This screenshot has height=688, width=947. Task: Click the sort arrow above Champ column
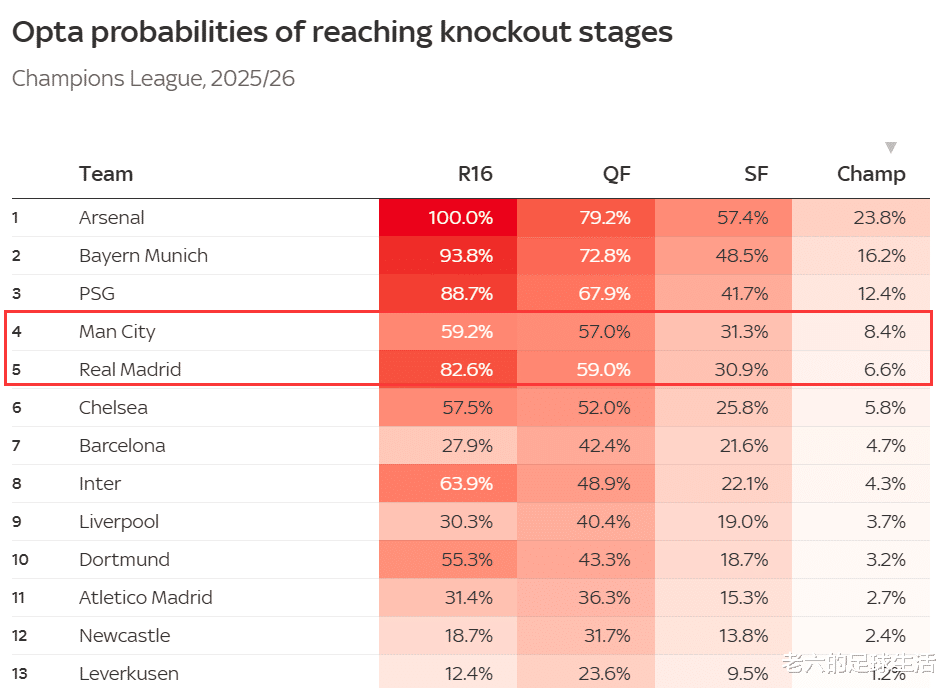point(891,148)
